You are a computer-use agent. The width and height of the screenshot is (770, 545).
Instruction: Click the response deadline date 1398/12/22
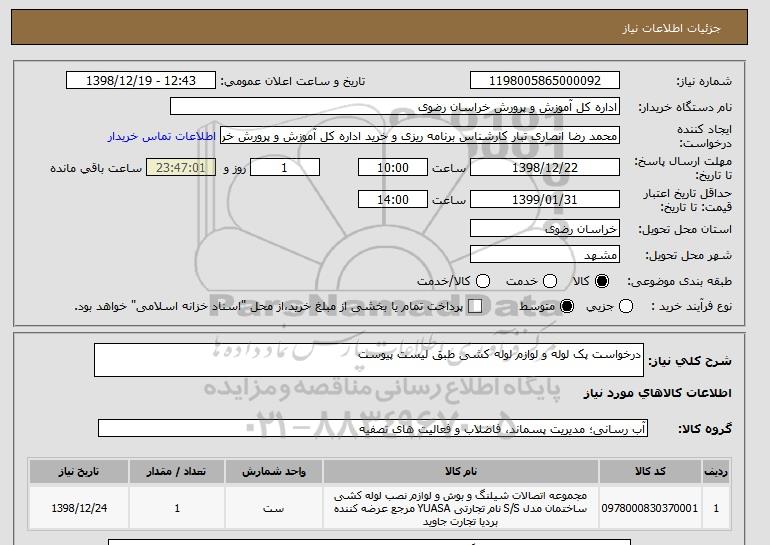pos(545,167)
